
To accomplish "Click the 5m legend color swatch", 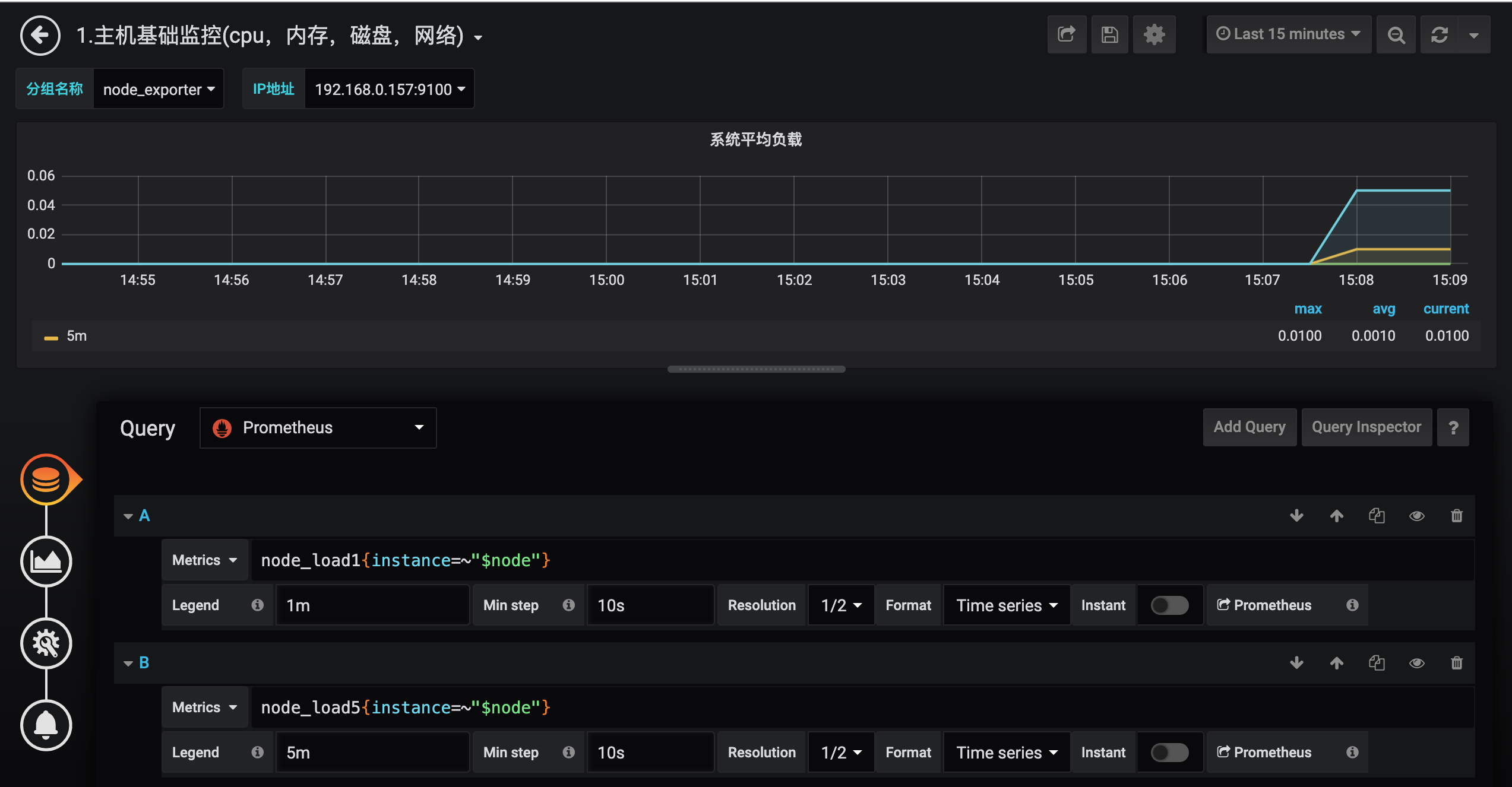I will pyautogui.click(x=51, y=337).
